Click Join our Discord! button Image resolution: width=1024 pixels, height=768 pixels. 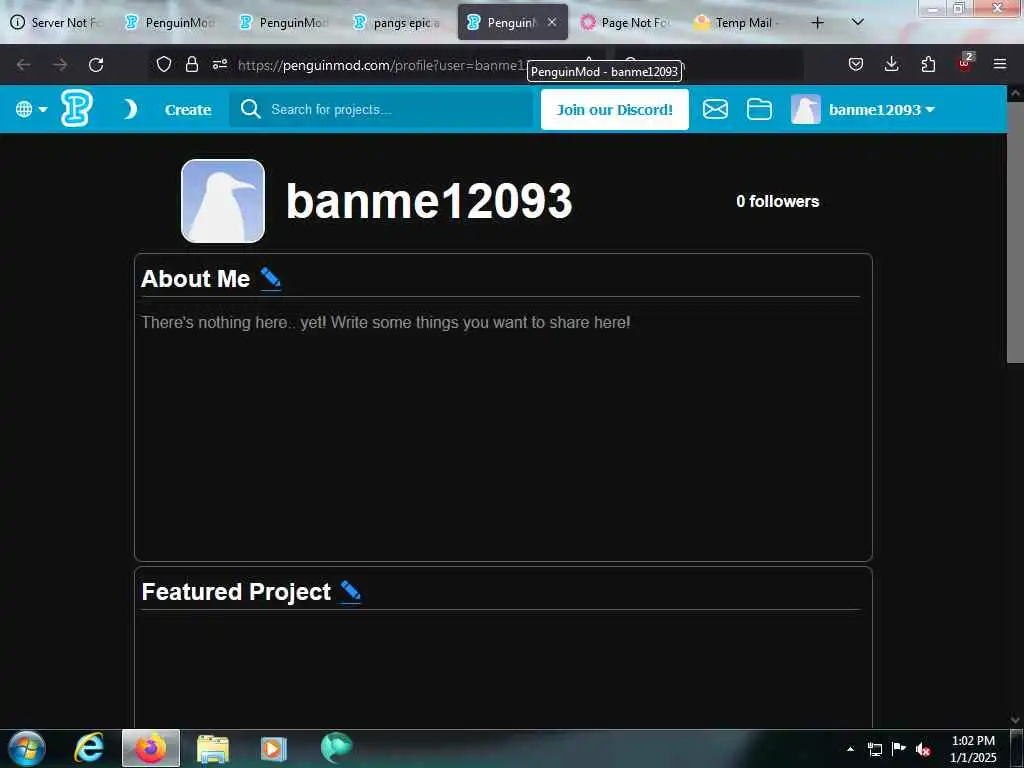615,110
